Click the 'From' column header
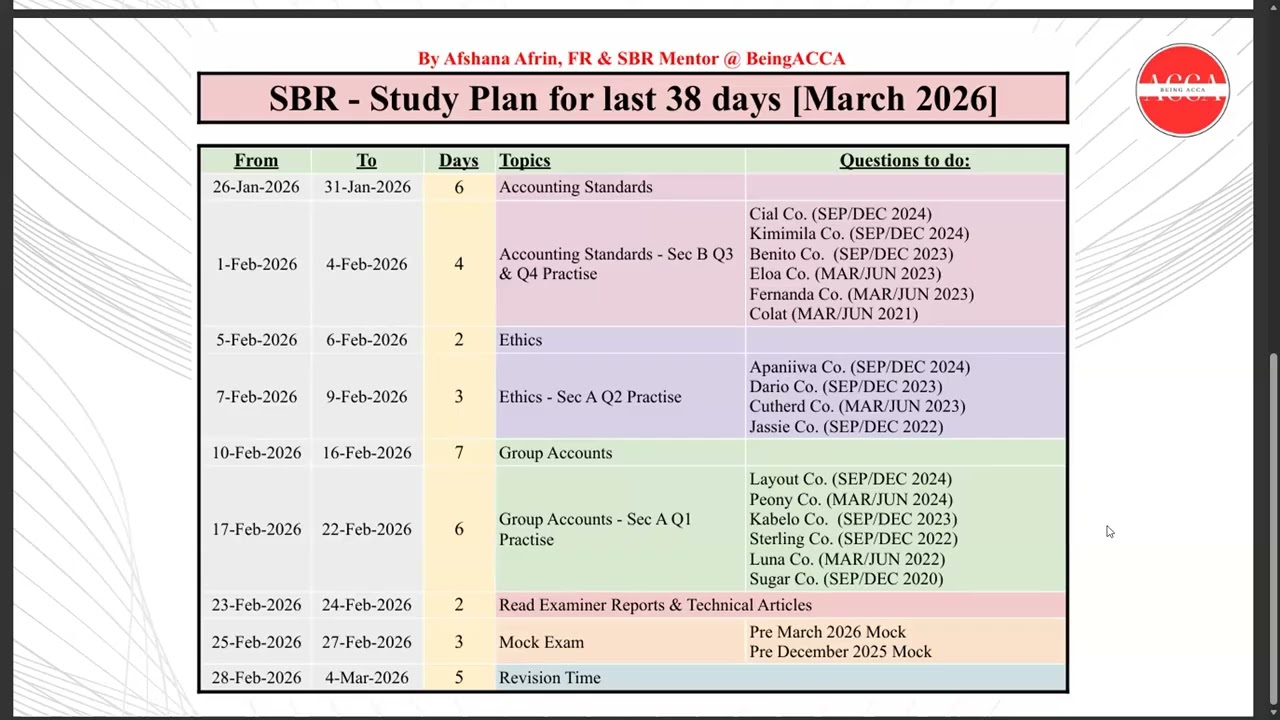1280x720 pixels. pos(256,160)
